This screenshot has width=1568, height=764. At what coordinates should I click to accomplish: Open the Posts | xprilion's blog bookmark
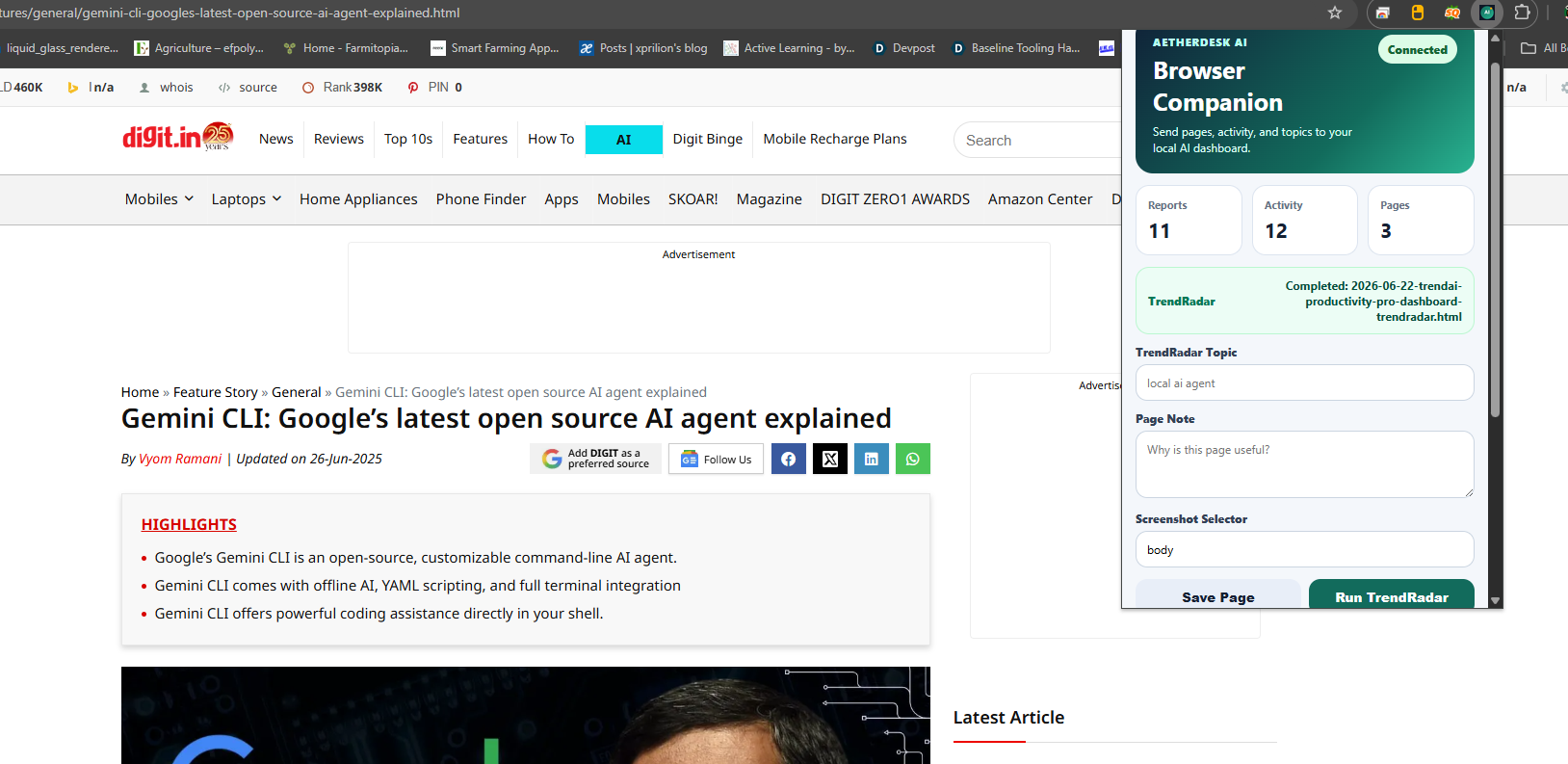pyautogui.click(x=643, y=48)
